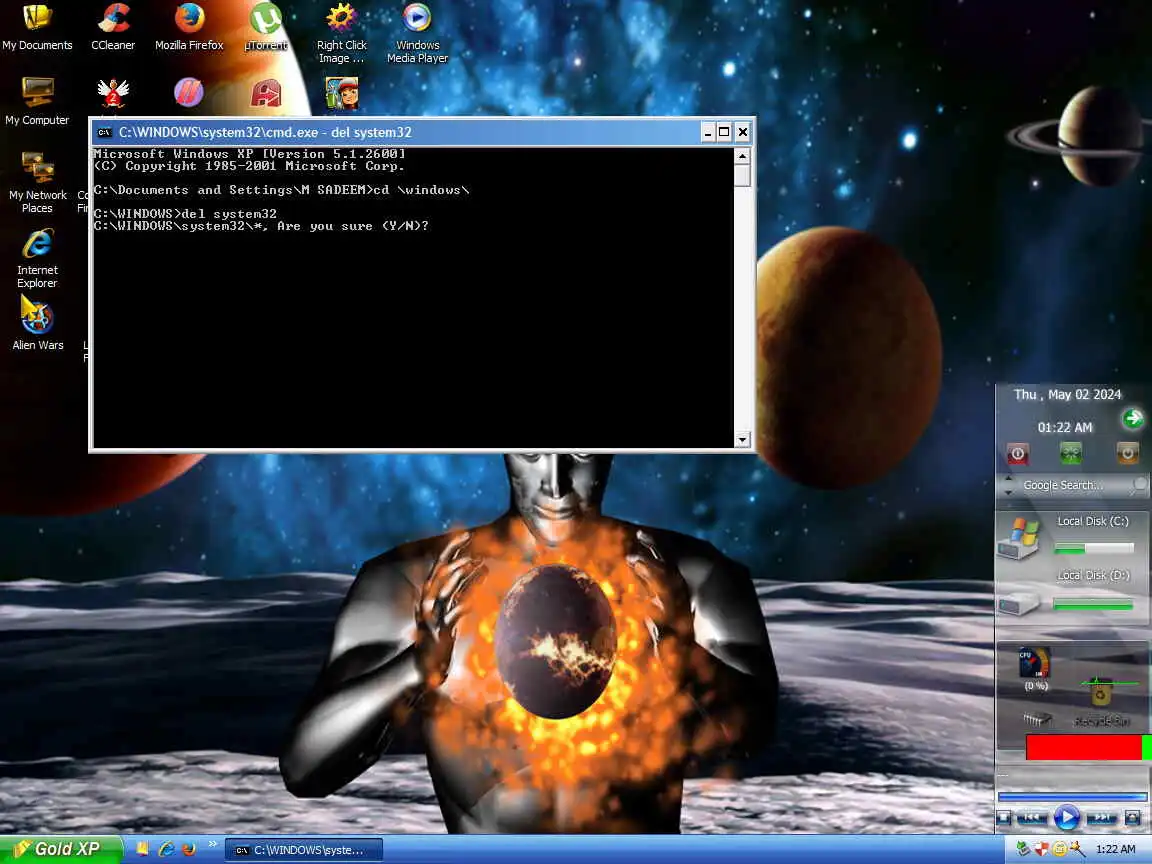Screen dimensions: 1152x864
Task: Open Windows Media Player desktop shortcut
Action: click(417, 33)
